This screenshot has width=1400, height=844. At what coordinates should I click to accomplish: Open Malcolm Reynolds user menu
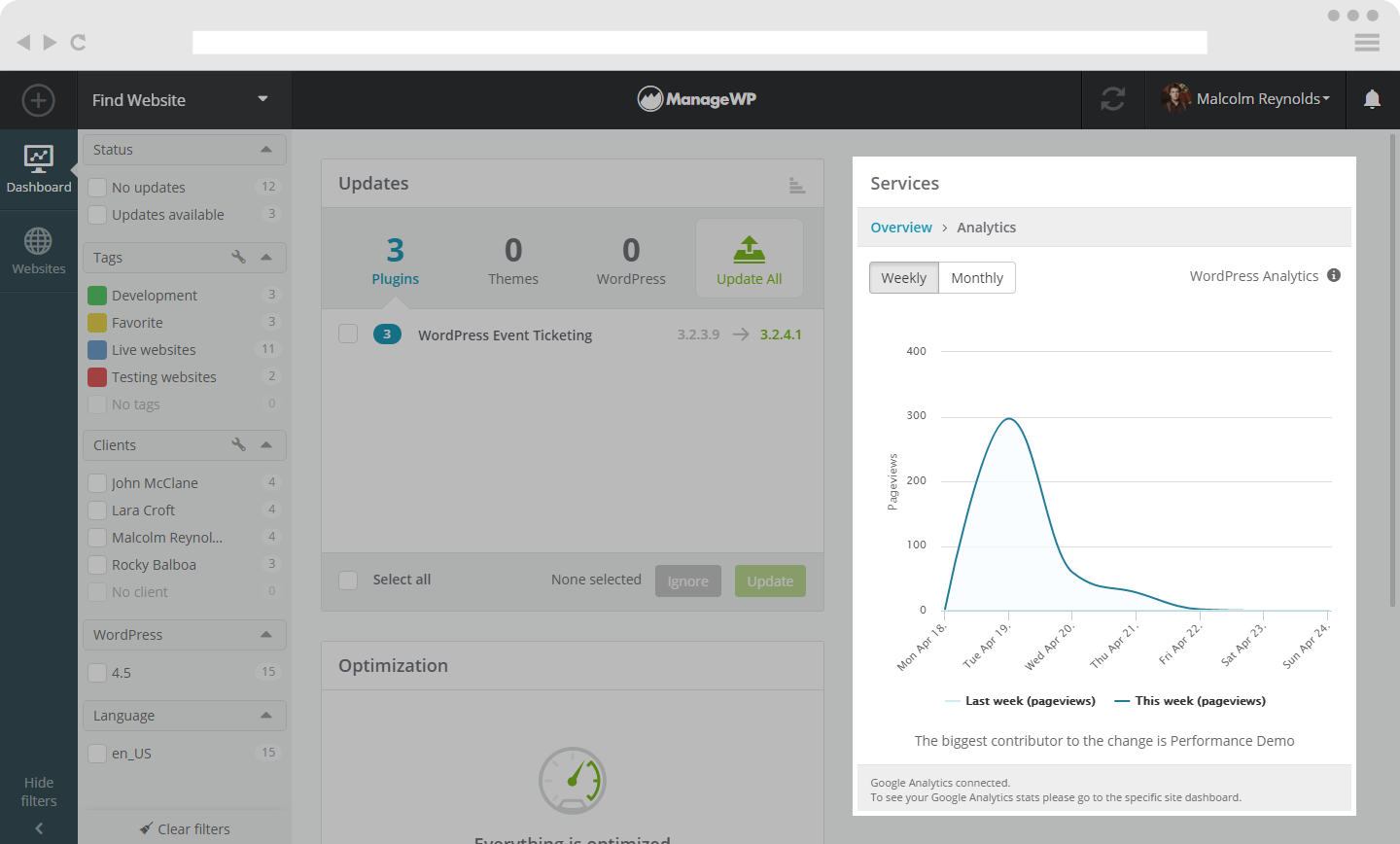coord(1245,99)
